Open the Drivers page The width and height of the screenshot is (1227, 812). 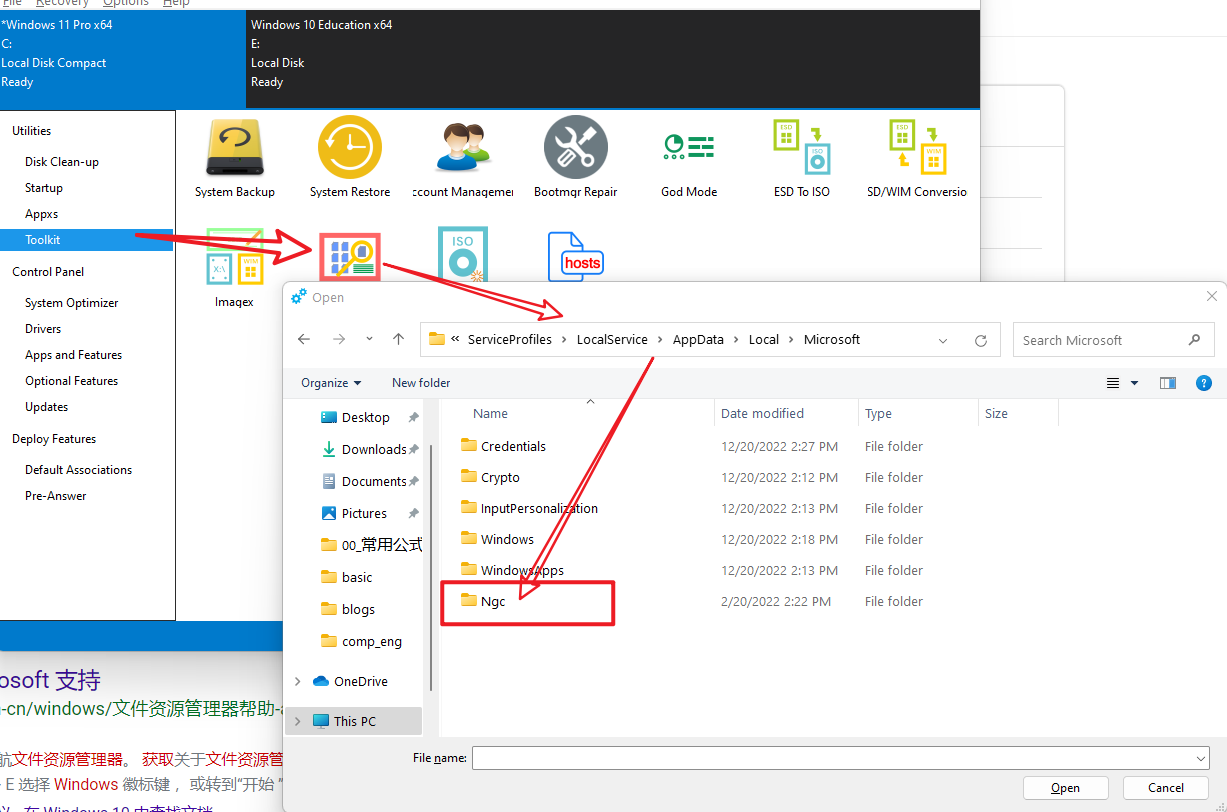point(43,329)
